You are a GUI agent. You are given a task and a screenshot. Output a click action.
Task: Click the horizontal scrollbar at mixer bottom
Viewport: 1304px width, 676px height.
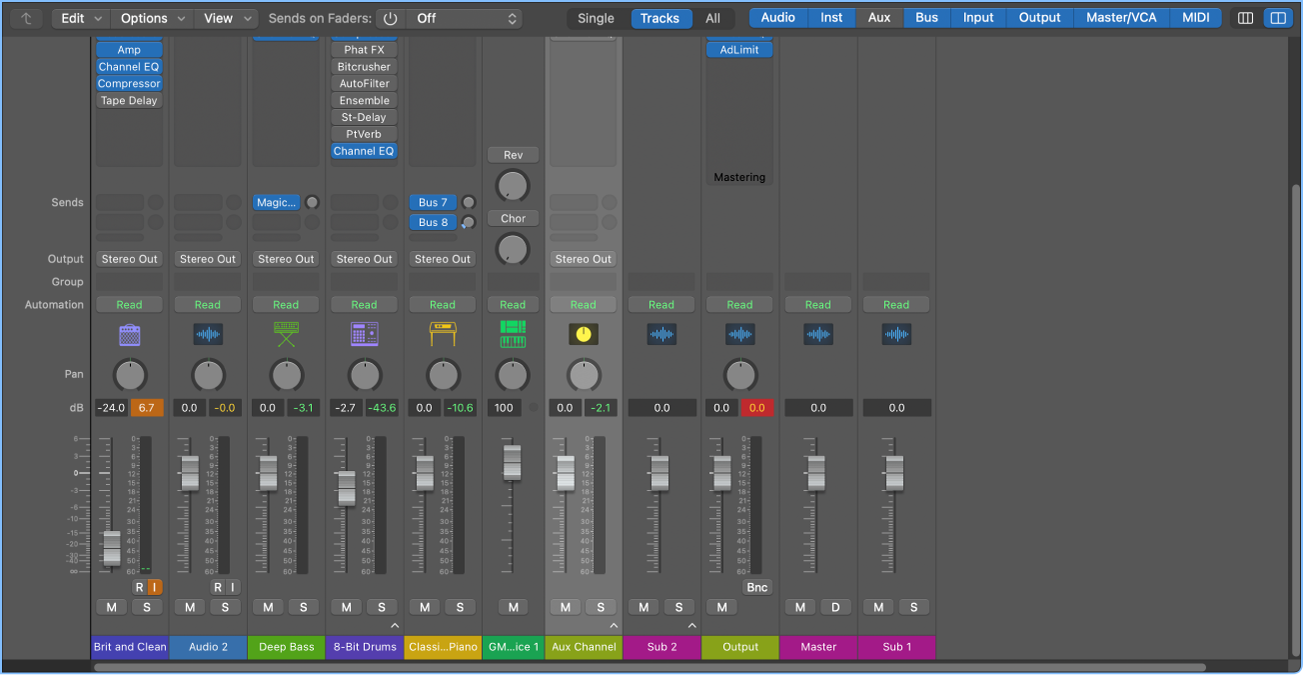click(x=650, y=667)
